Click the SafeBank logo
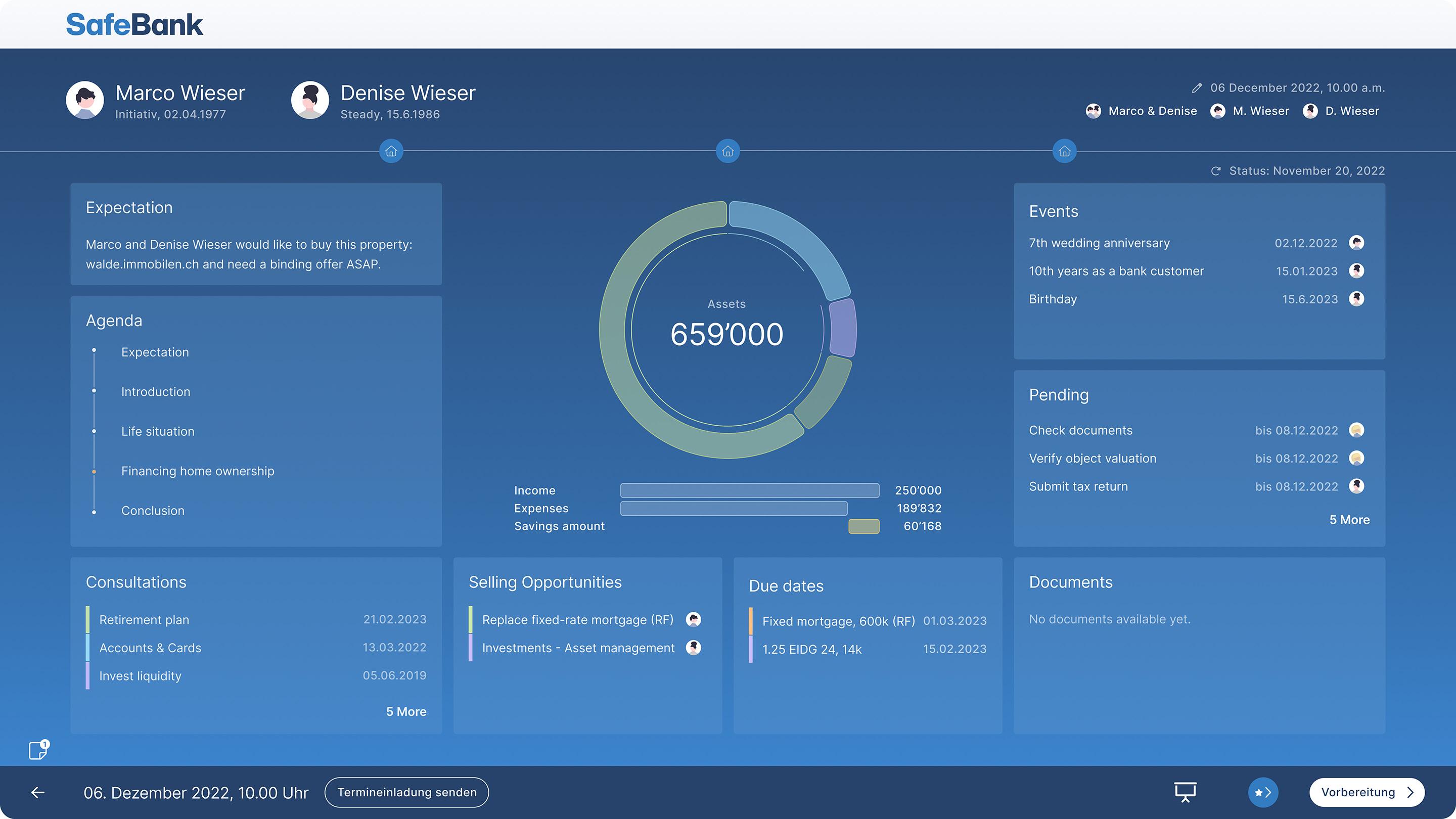Screen dimensions: 1456x819 coord(134,24)
